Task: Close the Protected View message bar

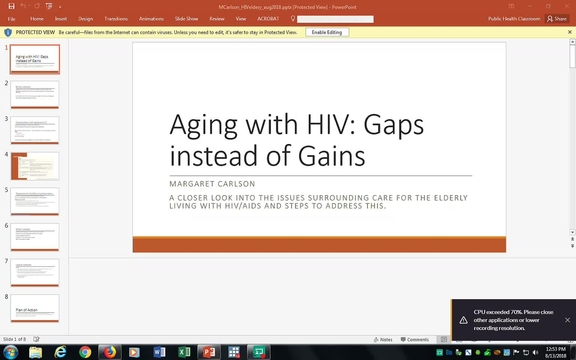Action: (570, 32)
